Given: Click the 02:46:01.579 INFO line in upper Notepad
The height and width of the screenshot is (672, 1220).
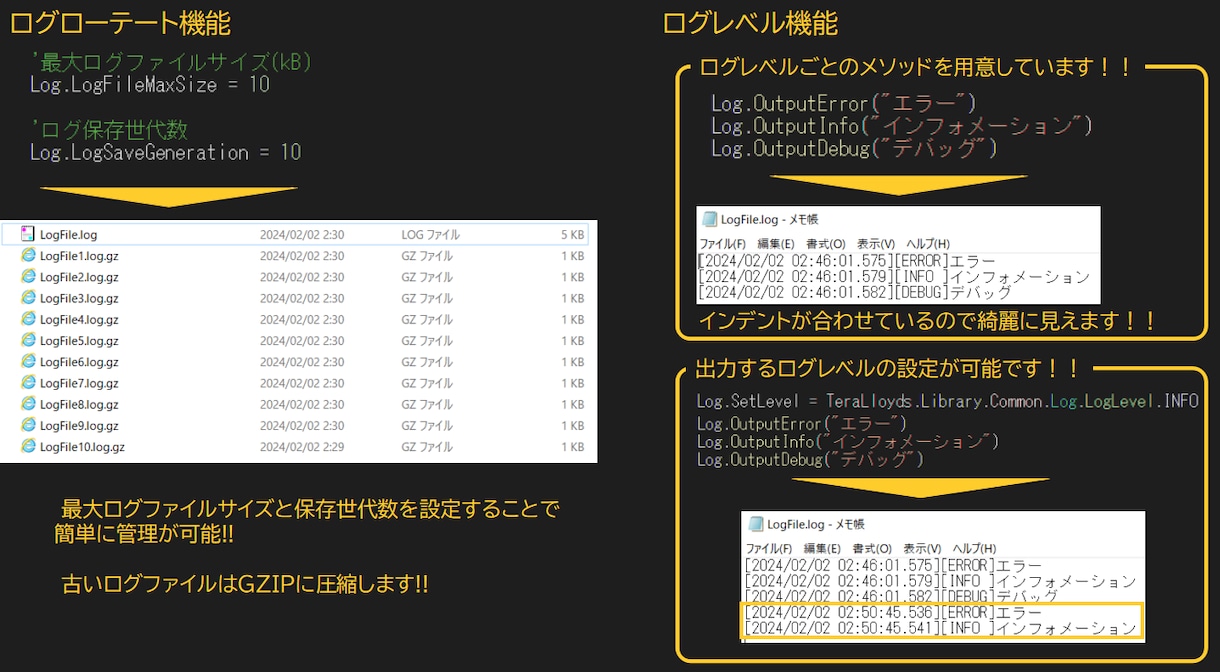Looking at the screenshot, I should click(893, 277).
